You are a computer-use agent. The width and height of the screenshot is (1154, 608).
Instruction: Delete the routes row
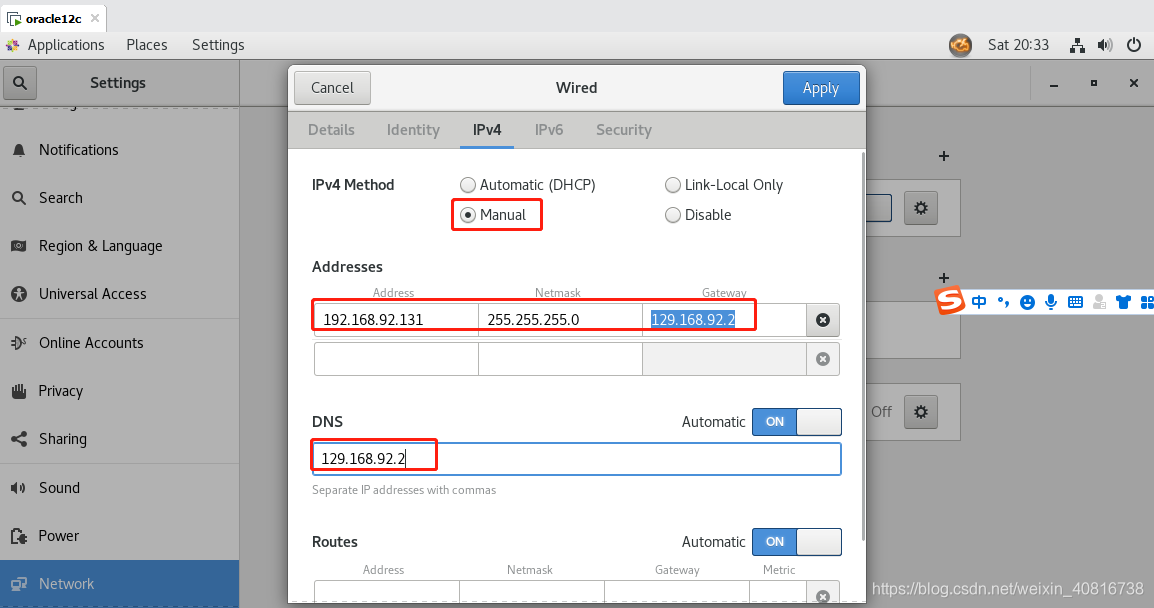[x=823, y=595]
